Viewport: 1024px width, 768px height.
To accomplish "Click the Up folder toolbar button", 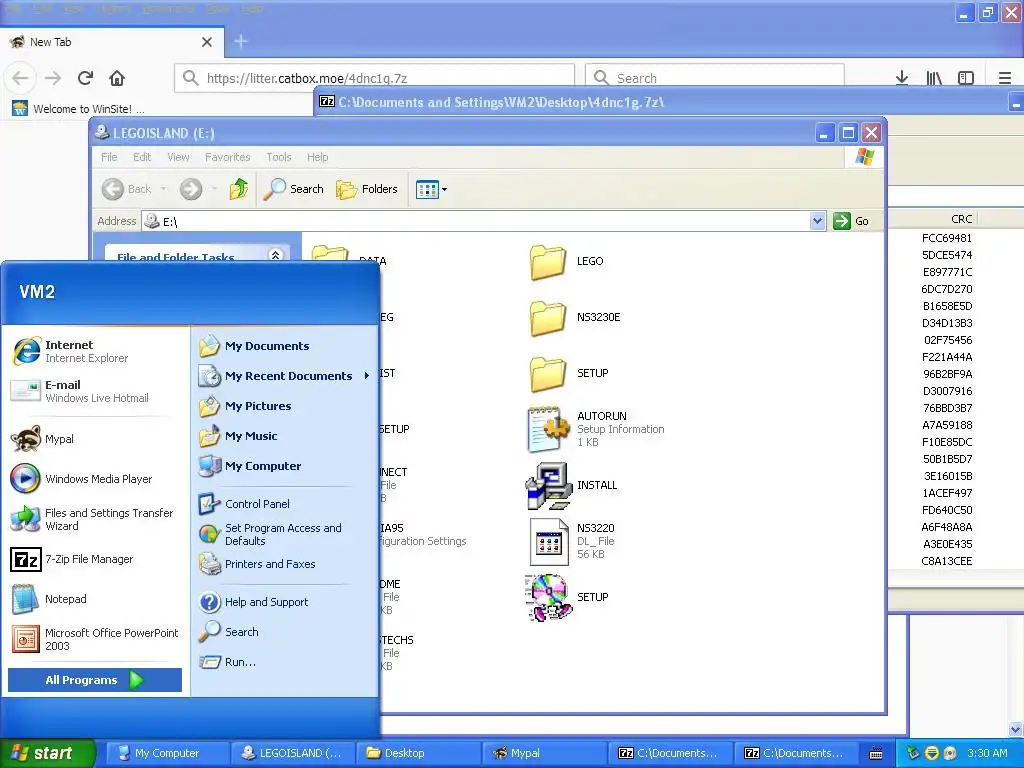I will (x=238, y=189).
